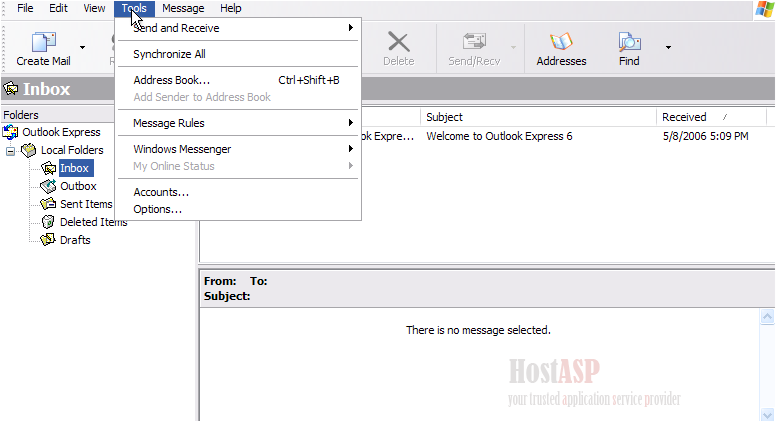Click the Outbox folder icon
Viewport: 776px width, 422px height.
click(x=48, y=187)
